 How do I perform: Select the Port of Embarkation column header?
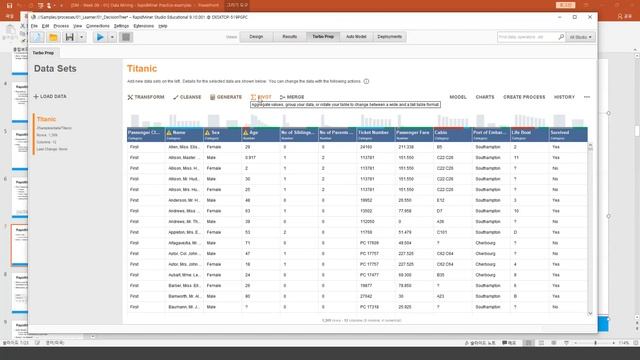pyautogui.click(x=491, y=134)
